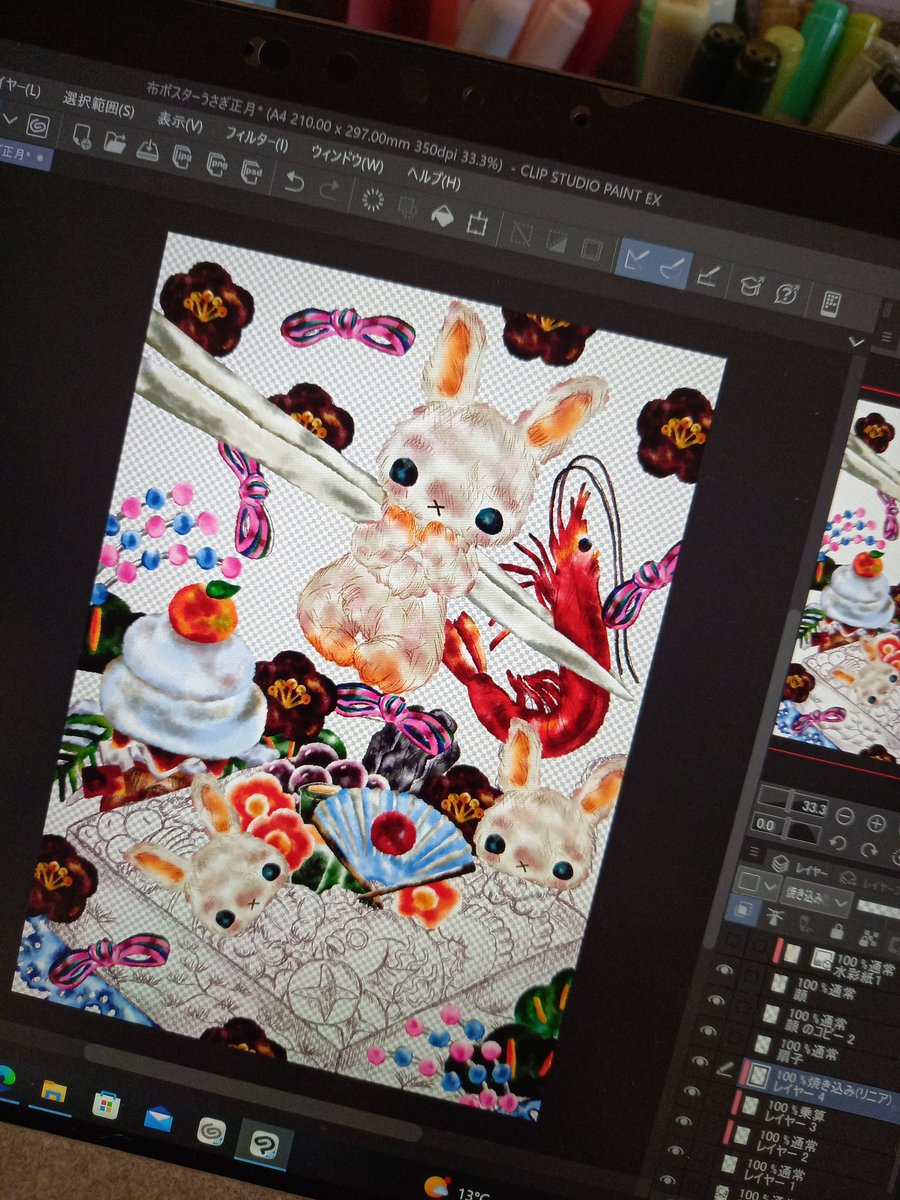Zoom out with Navigator minus button
The width and height of the screenshot is (900, 1200).
pyautogui.click(x=846, y=815)
